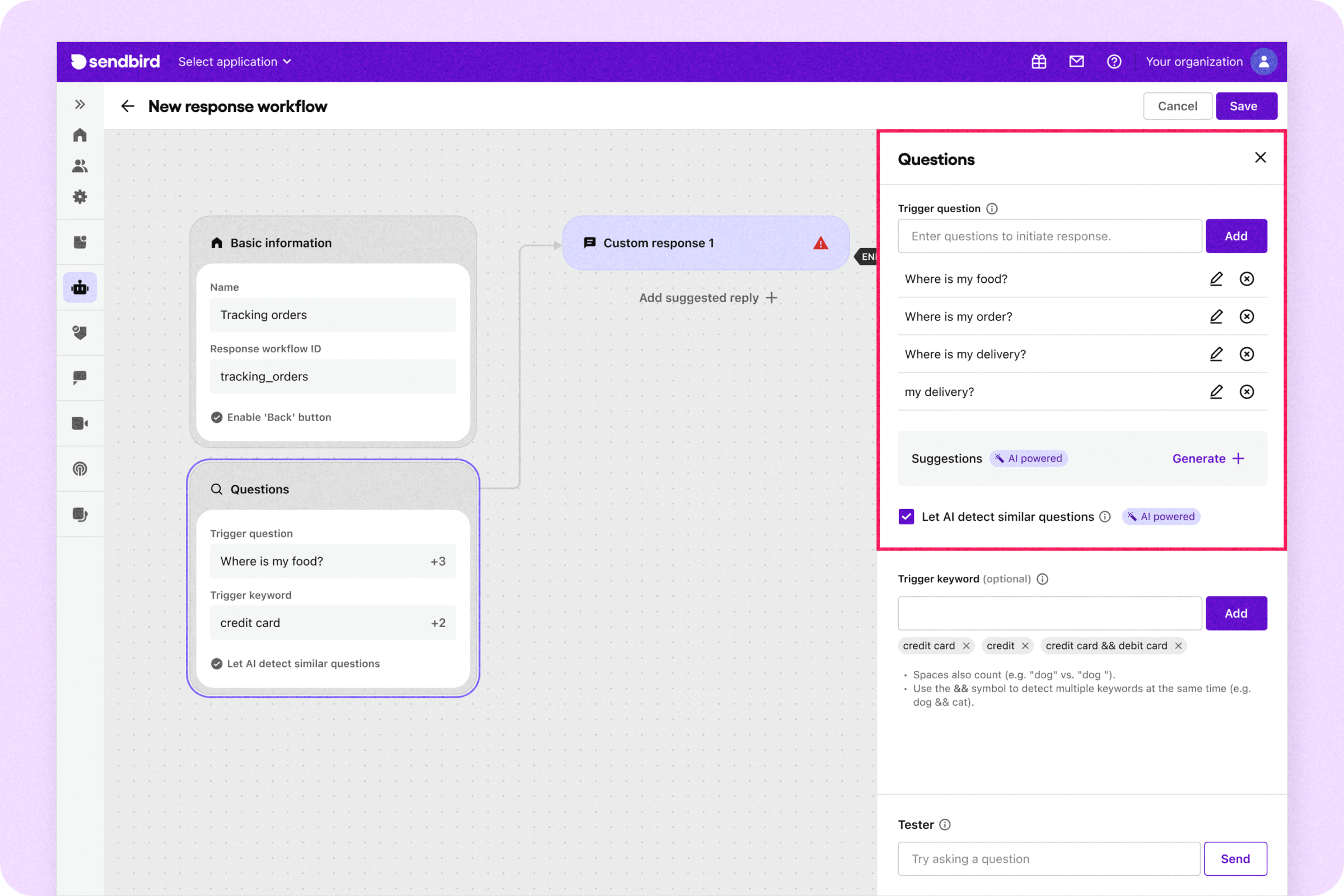Viewport: 1344px width, 896px height.
Task: Toggle Enable 'Back' button in Basic information
Action: click(217, 417)
